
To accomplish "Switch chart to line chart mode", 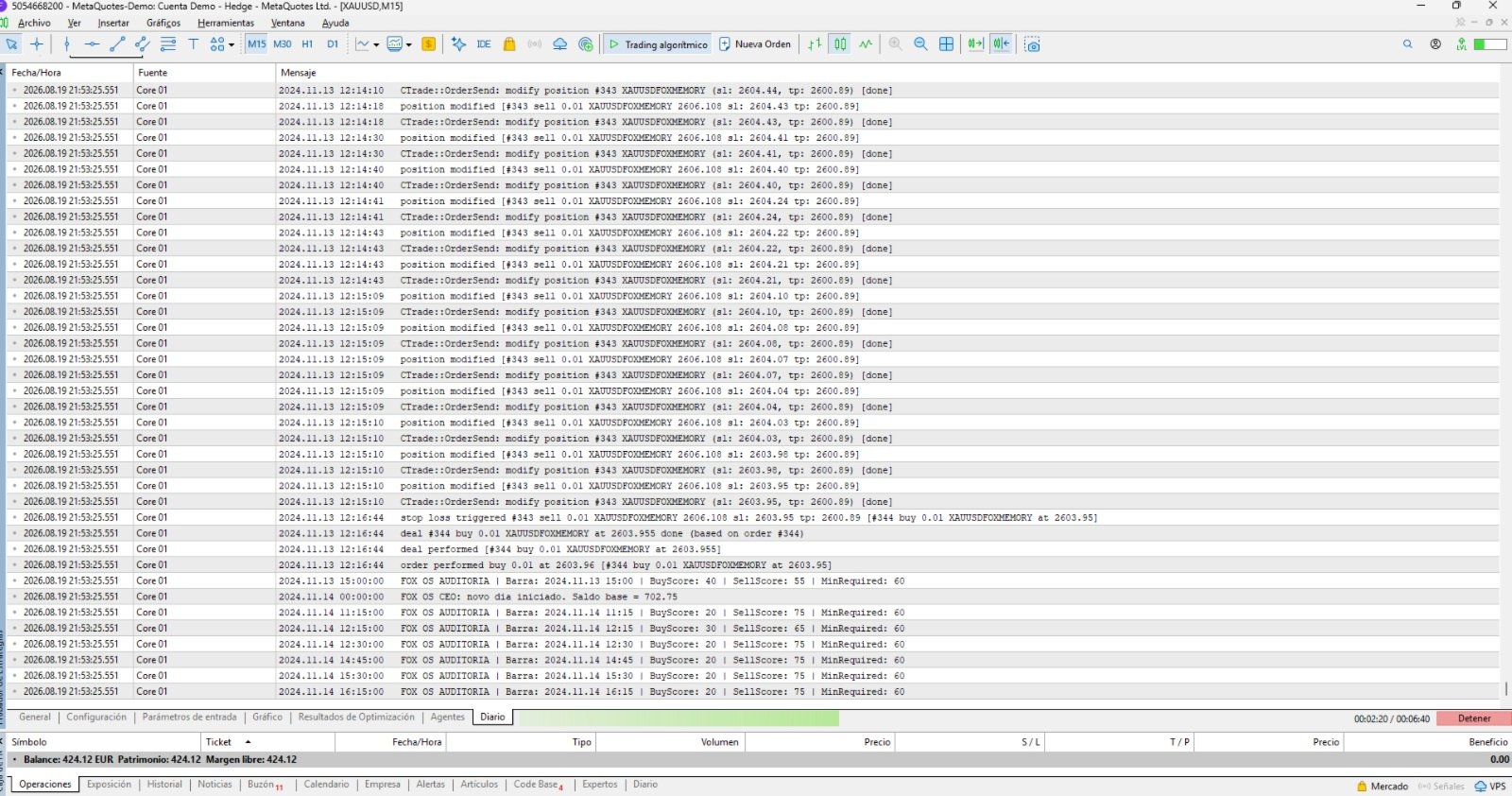I will (x=866, y=43).
